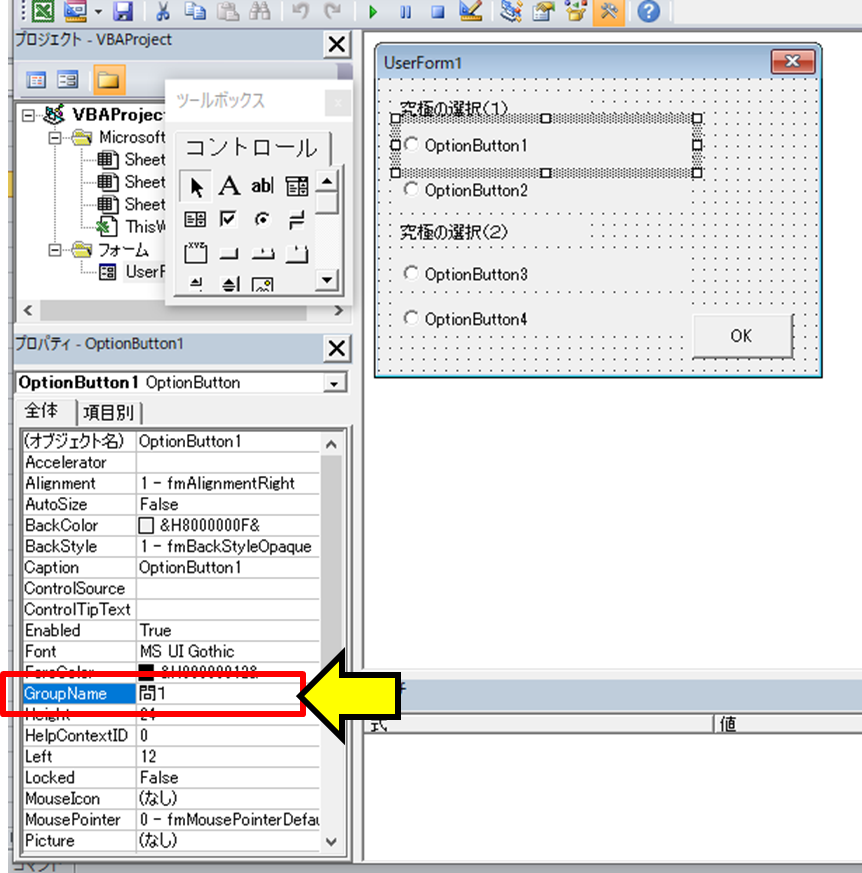Select the CheckBox tool in toolbox
This screenshot has height=873, width=862.
tap(228, 219)
